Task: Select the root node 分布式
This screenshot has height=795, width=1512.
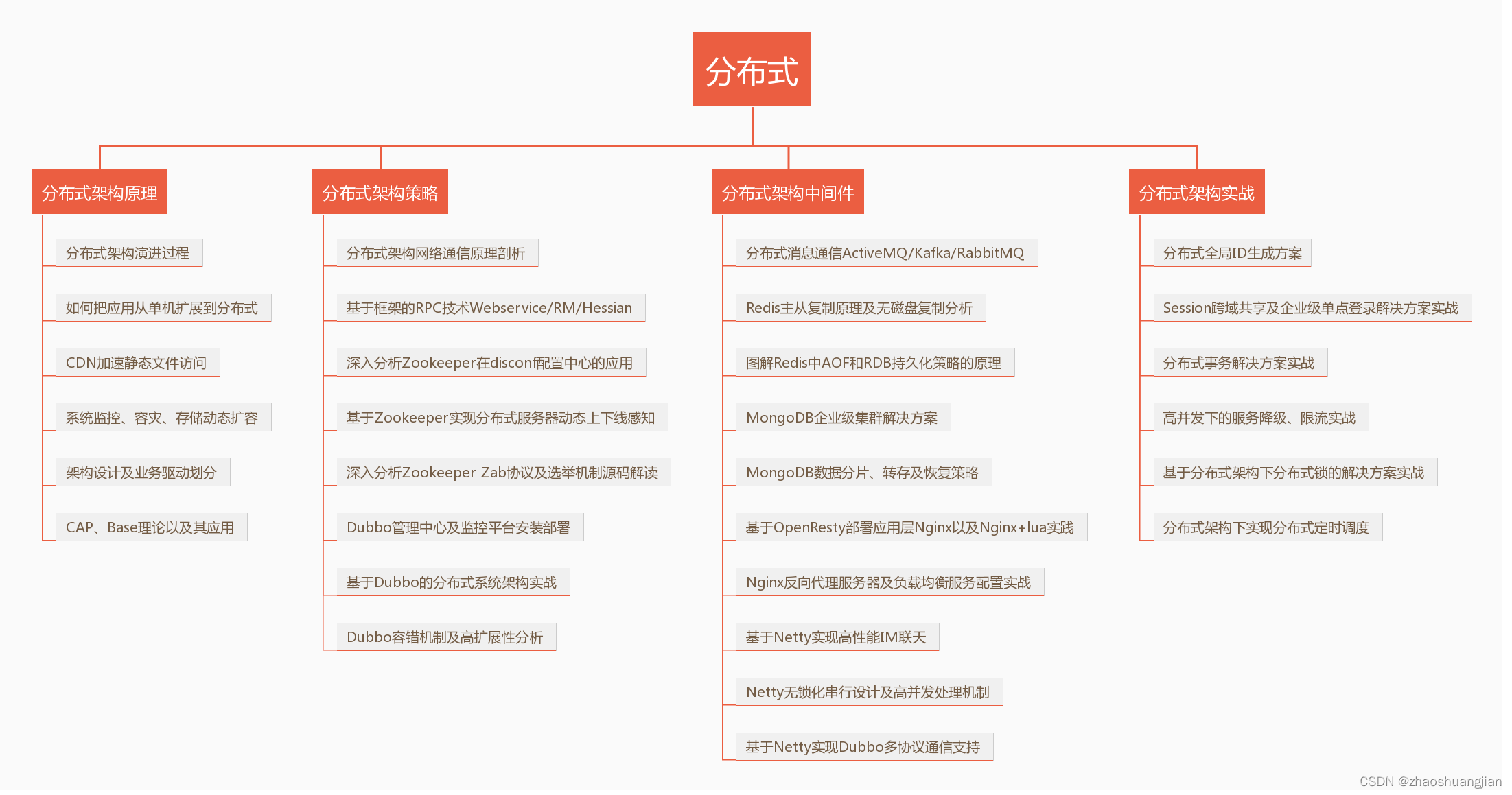Action: (752, 69)
